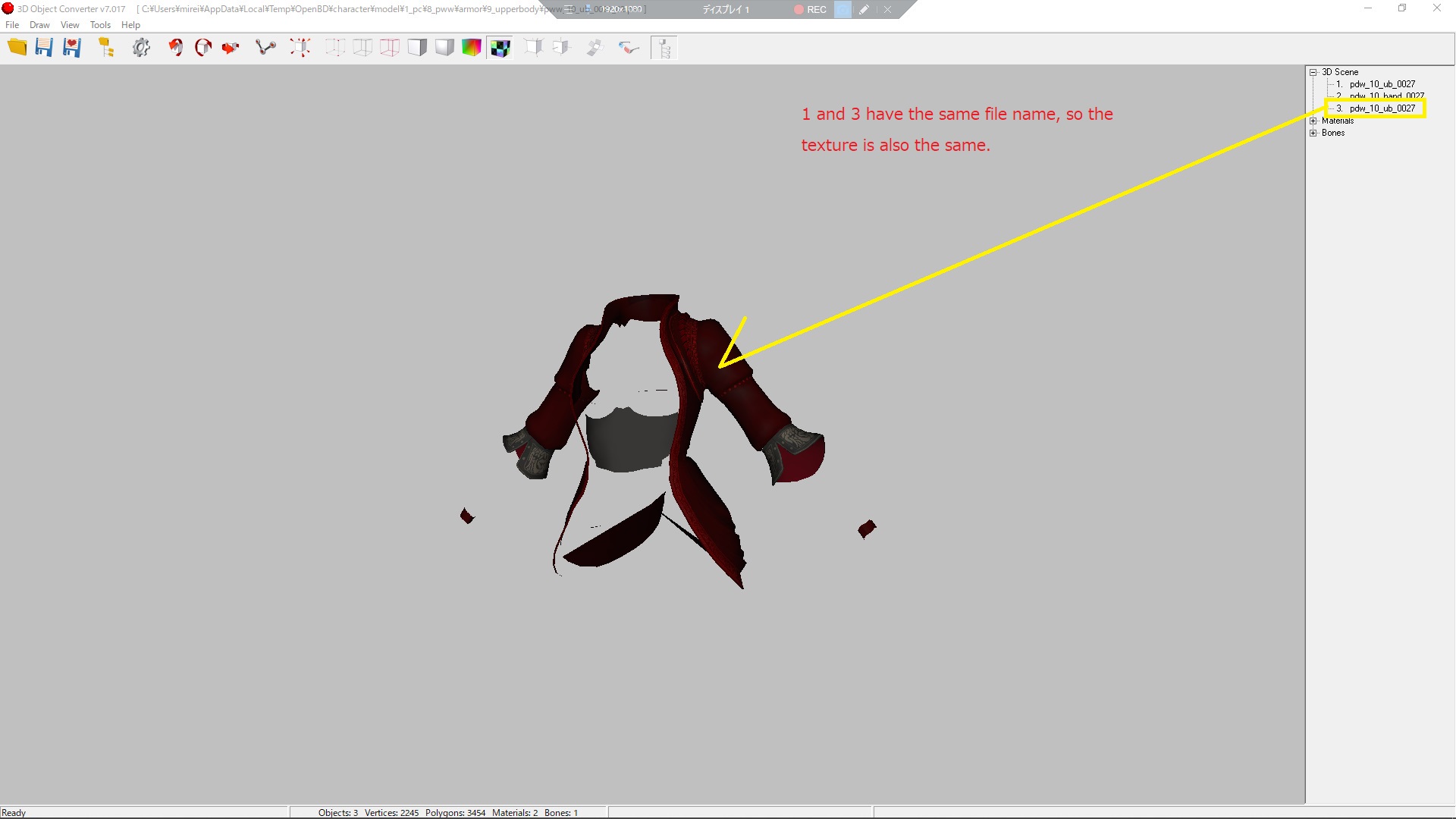1456x819 pixels.
Task: Click the skeleton bones nodes icon
Action: (x=265, y=48)
